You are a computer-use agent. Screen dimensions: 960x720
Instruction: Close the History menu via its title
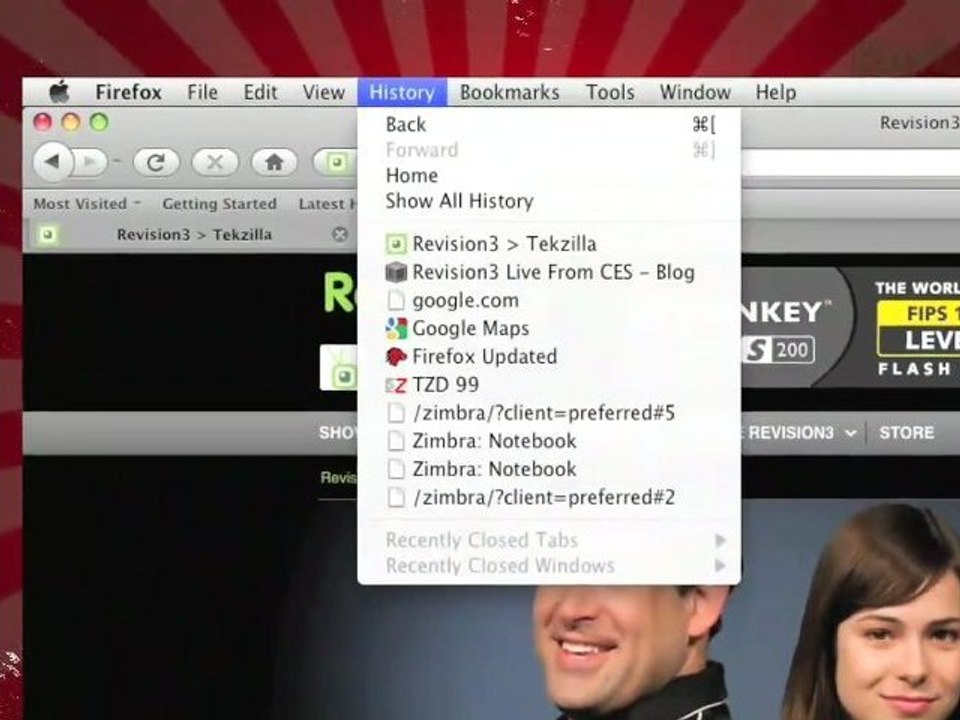coord(402,92)
